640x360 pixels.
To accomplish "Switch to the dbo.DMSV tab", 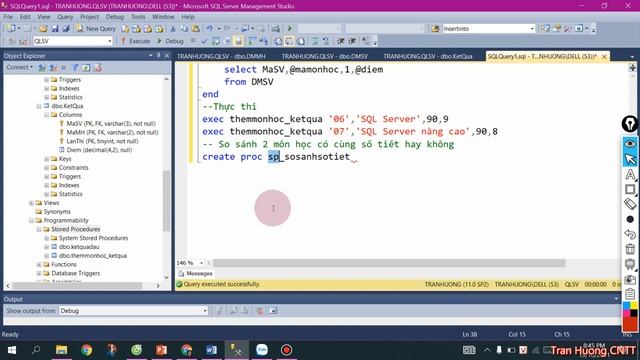I will click(324, 56).
